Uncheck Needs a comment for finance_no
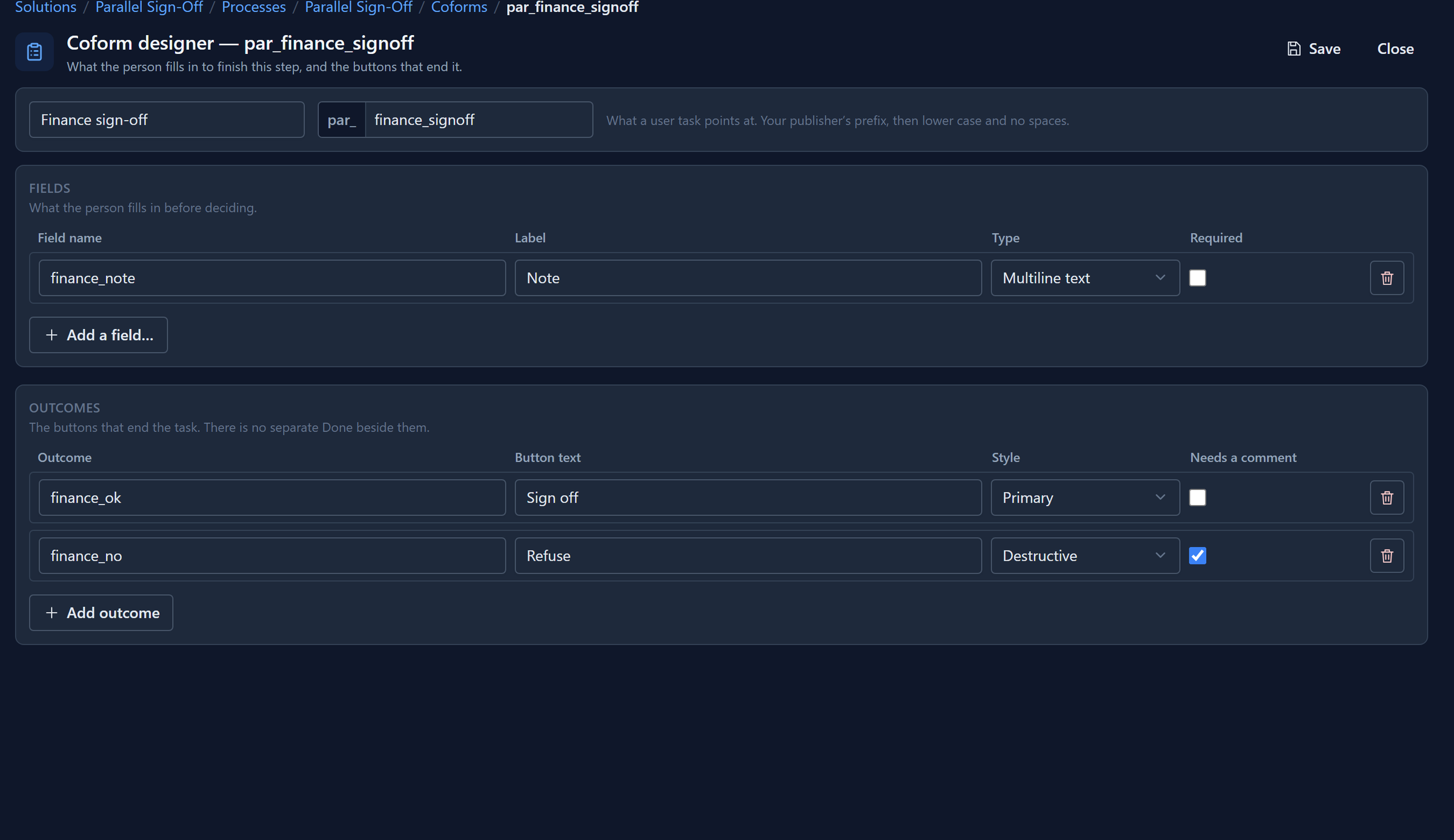Screen dimensions: 1454x840 coord(1198,556)
